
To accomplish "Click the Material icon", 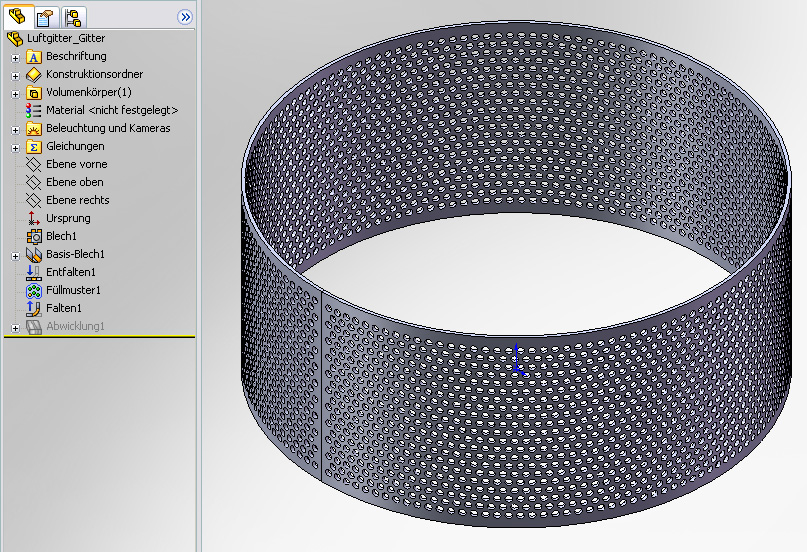I will click(33, 111).
